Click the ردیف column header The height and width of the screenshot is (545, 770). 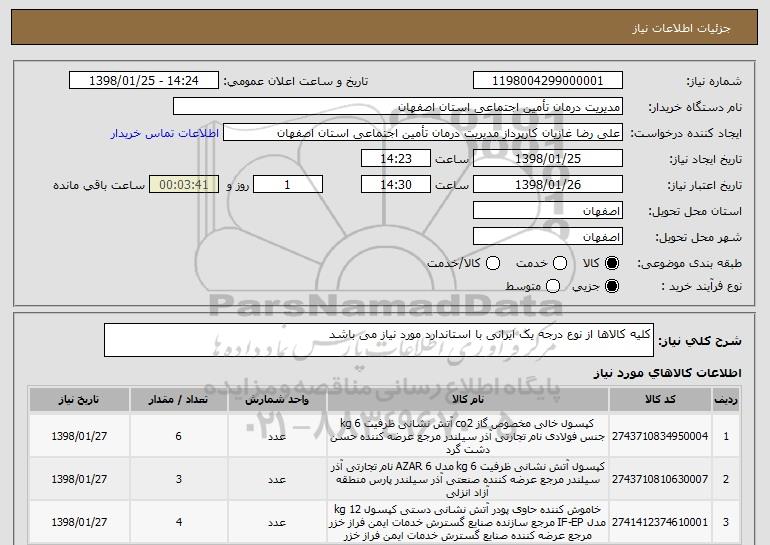coord(726,400)
